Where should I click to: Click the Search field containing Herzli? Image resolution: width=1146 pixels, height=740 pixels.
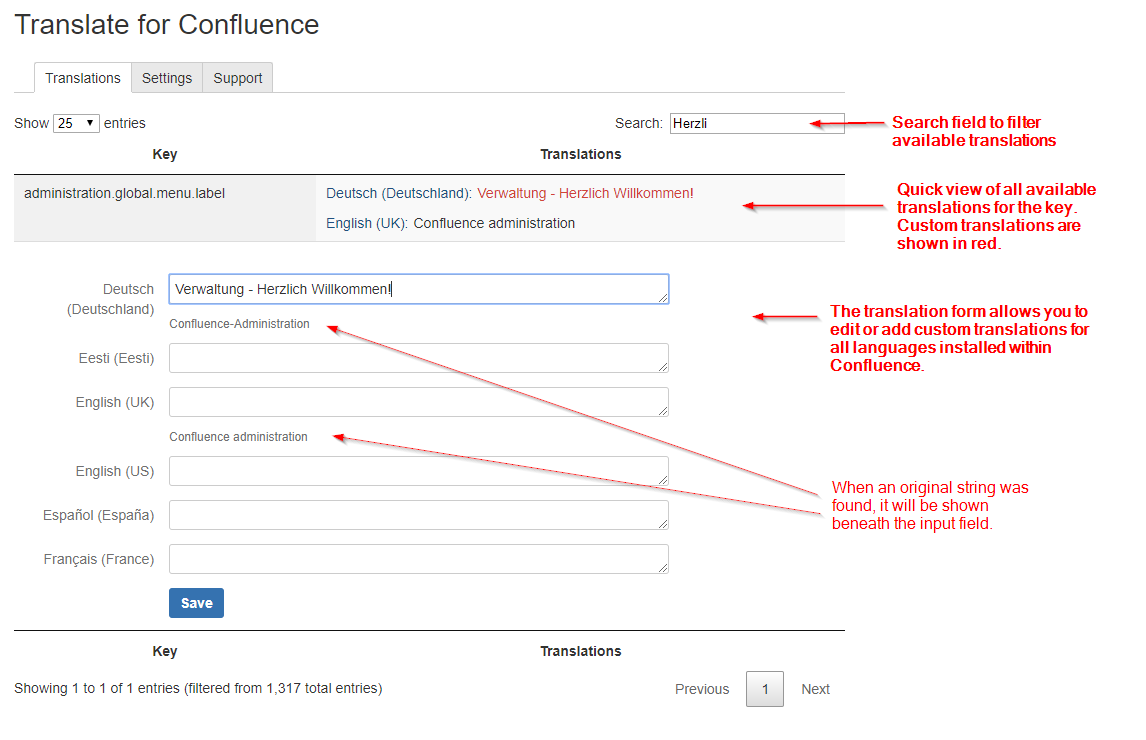coord(756,123)
